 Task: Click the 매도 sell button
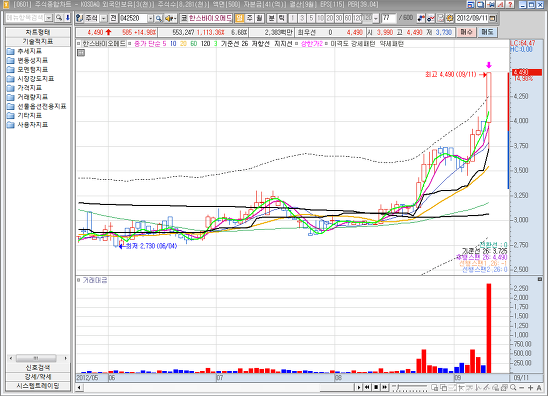pyautogui.click(x=487, y=32)
